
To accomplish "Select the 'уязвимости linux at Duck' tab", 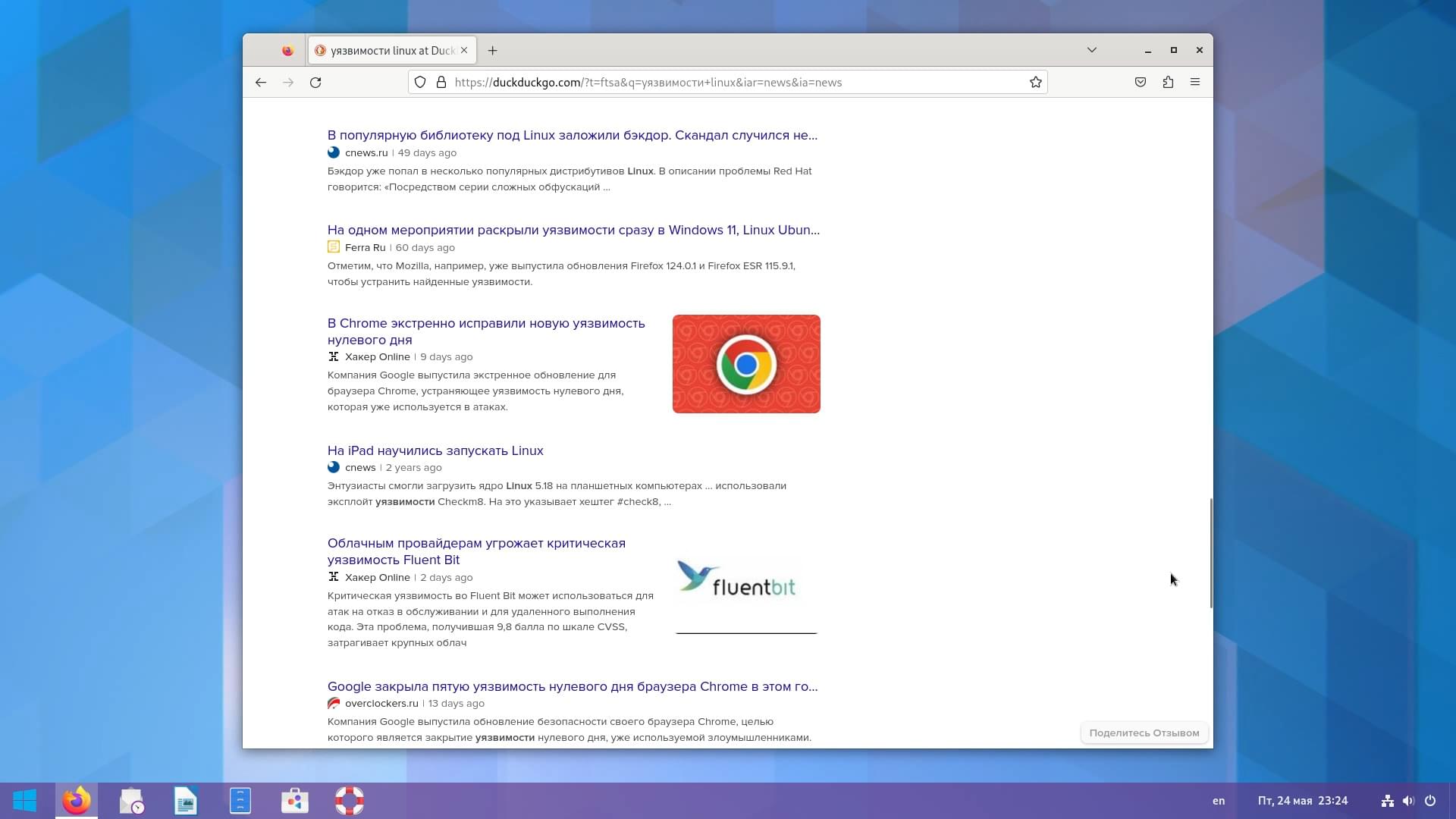I will pos(393,51).
